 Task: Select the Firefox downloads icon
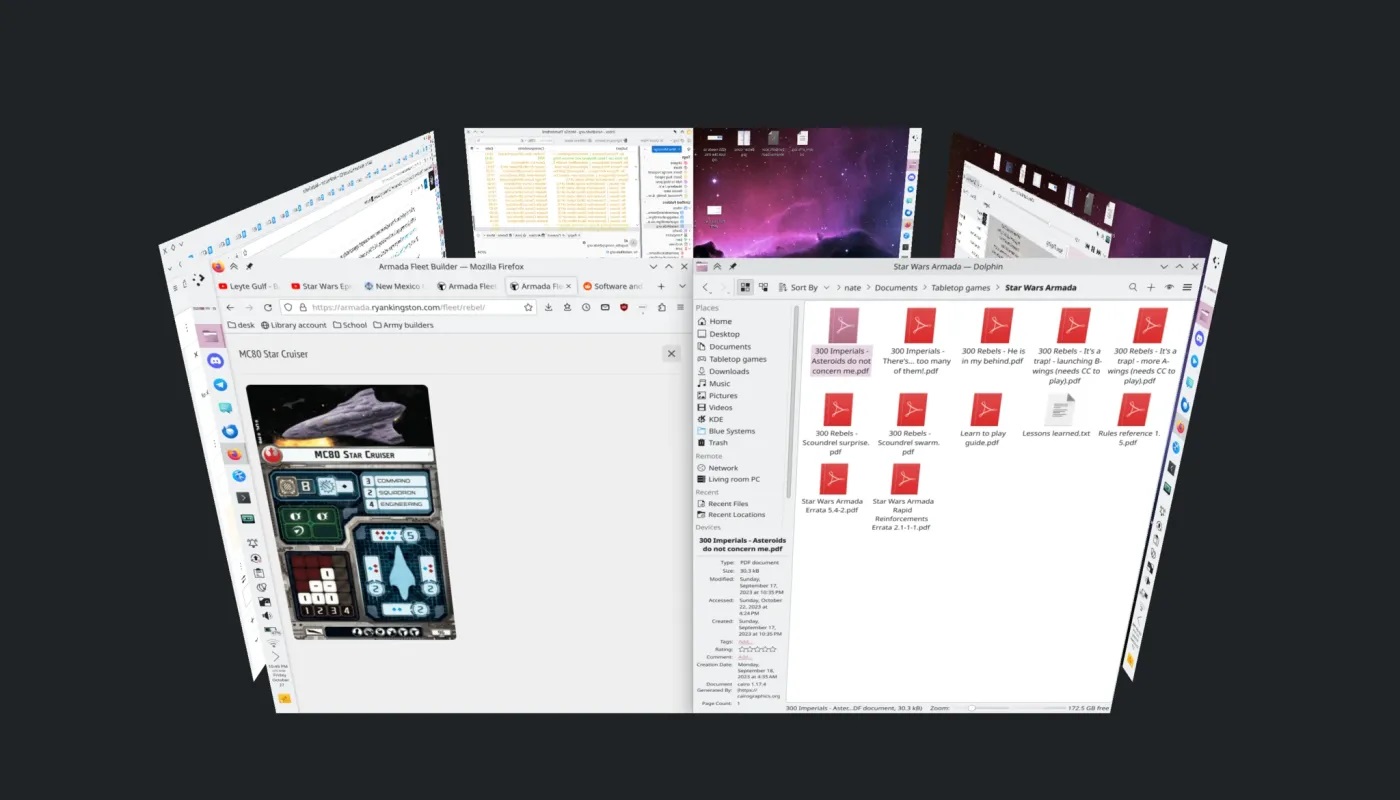click(548, 307)
